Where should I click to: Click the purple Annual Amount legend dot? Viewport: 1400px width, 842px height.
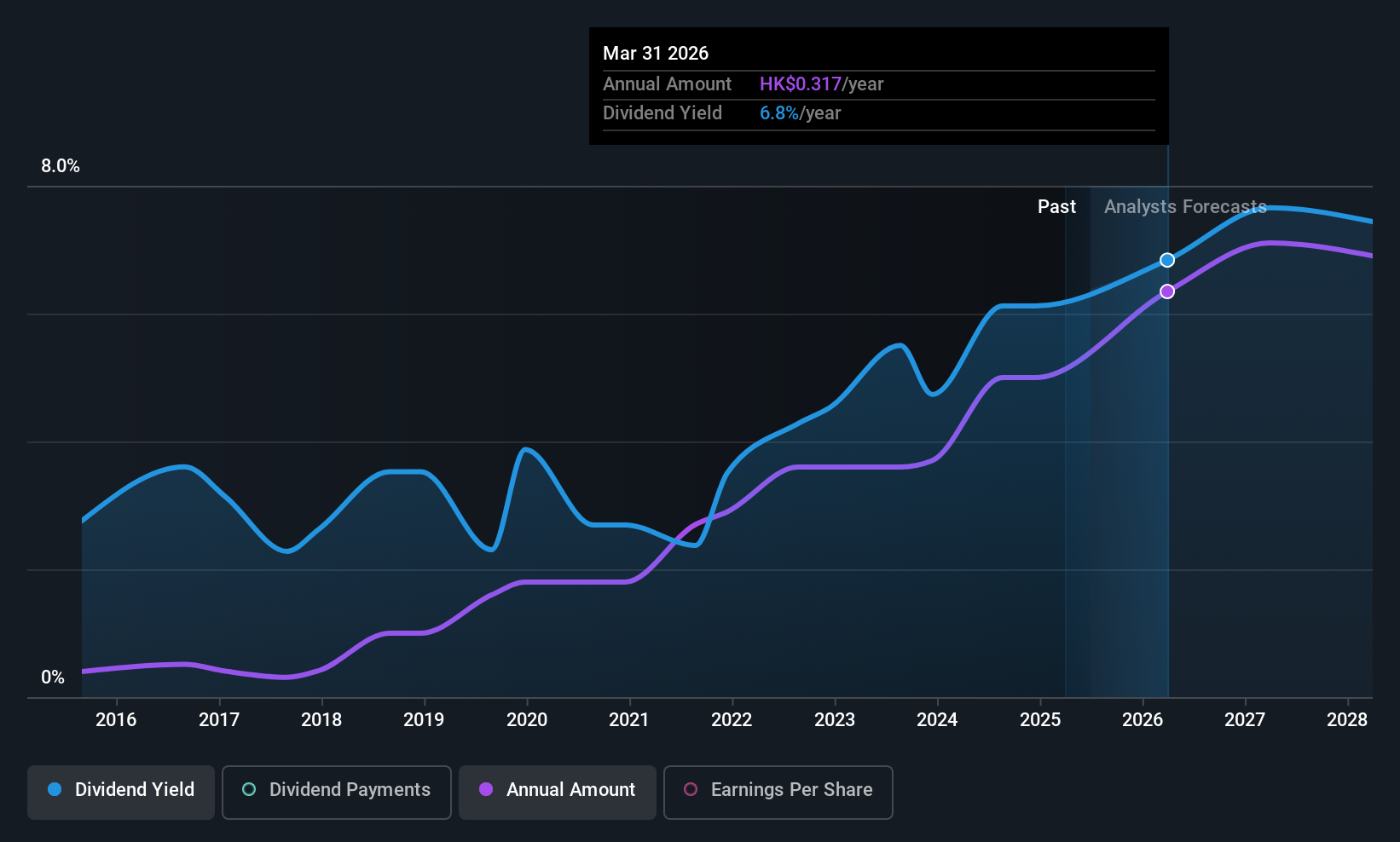pos(486,790)
